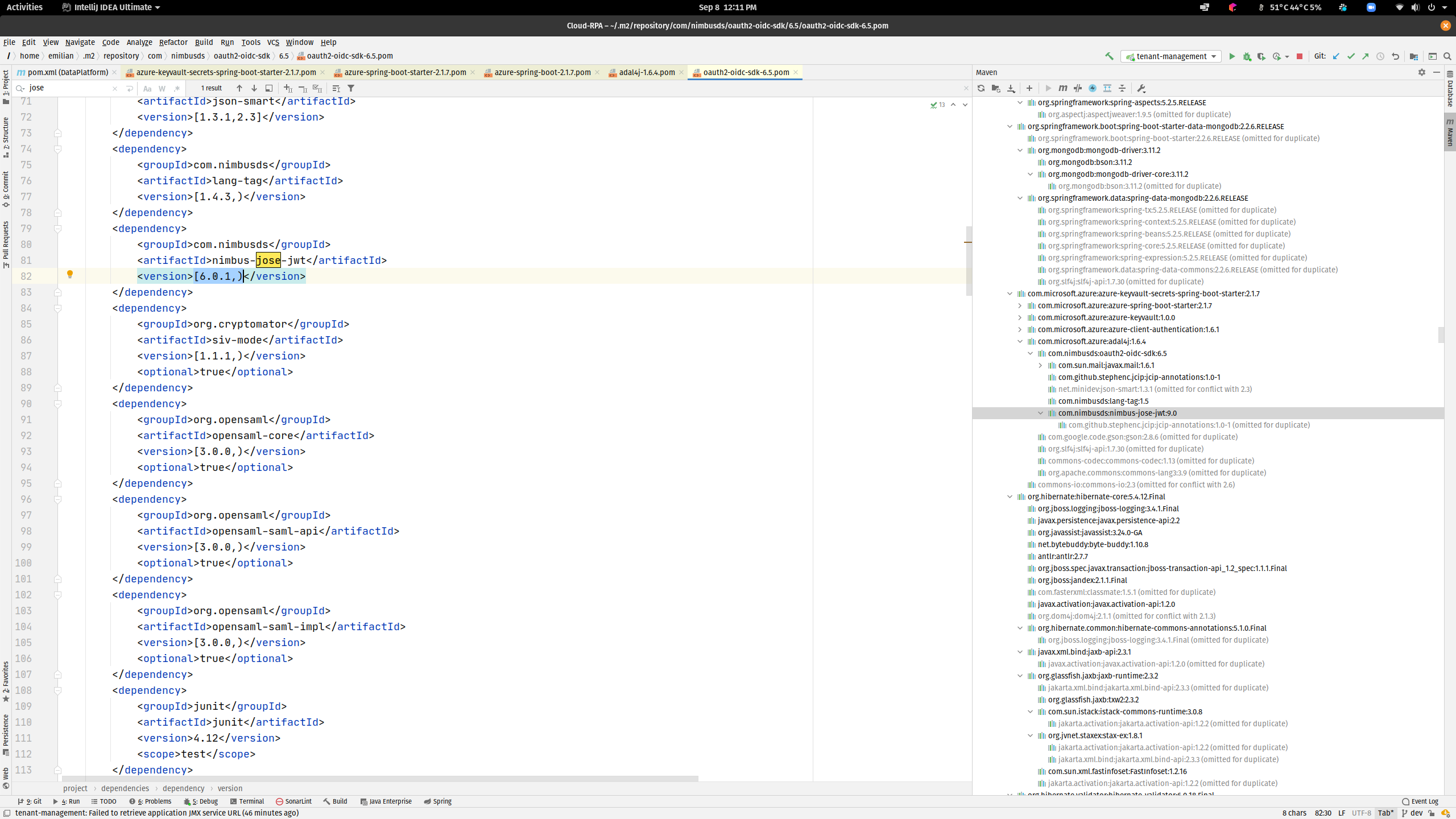This screenshot has height=819, width=1456.
Task: Click Execute Maven Goal icon
Action: coord(1062,88)
